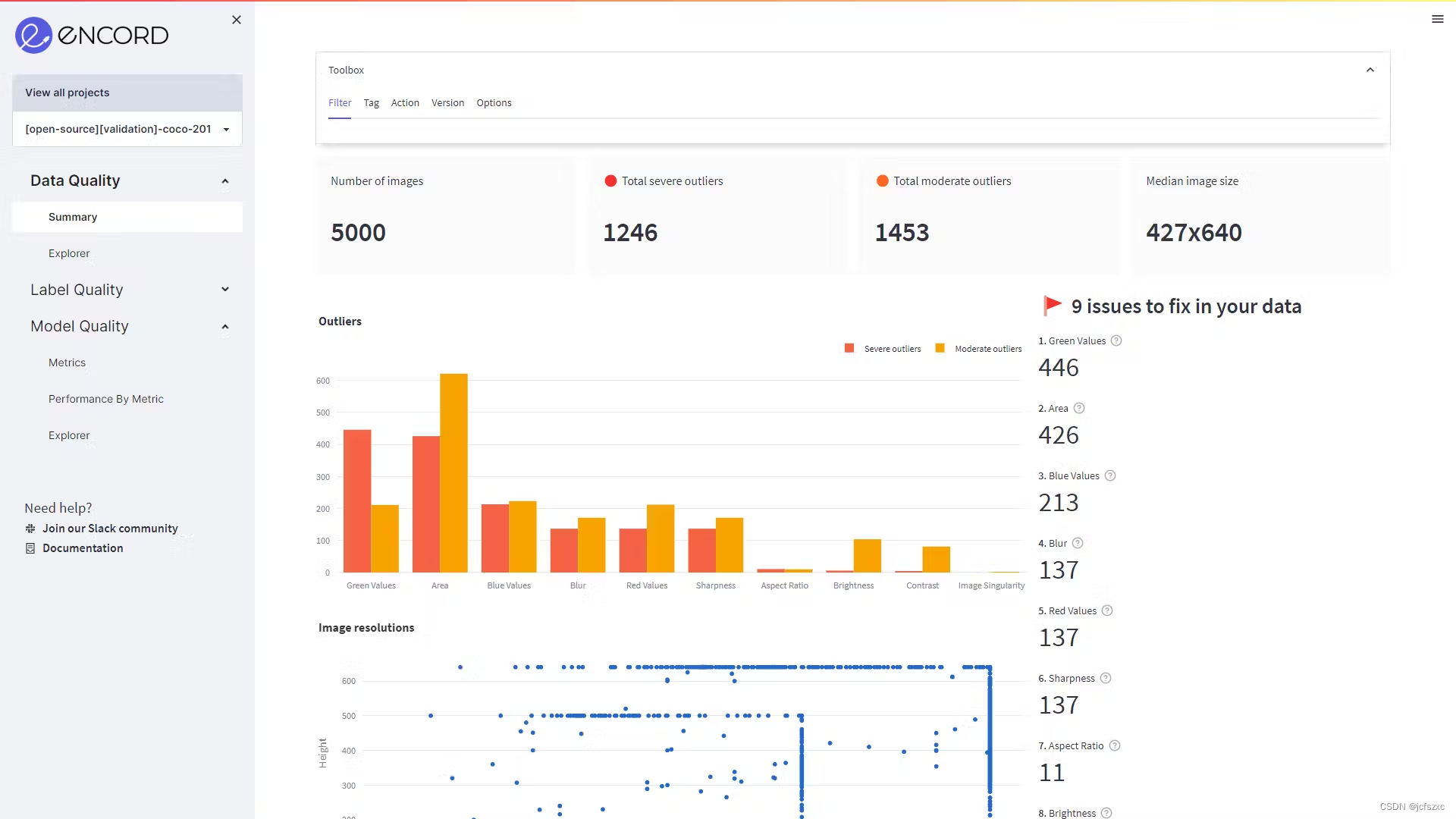Open the Options tab in Toolbox
The image size is (1456, 819).
point(494,103)
